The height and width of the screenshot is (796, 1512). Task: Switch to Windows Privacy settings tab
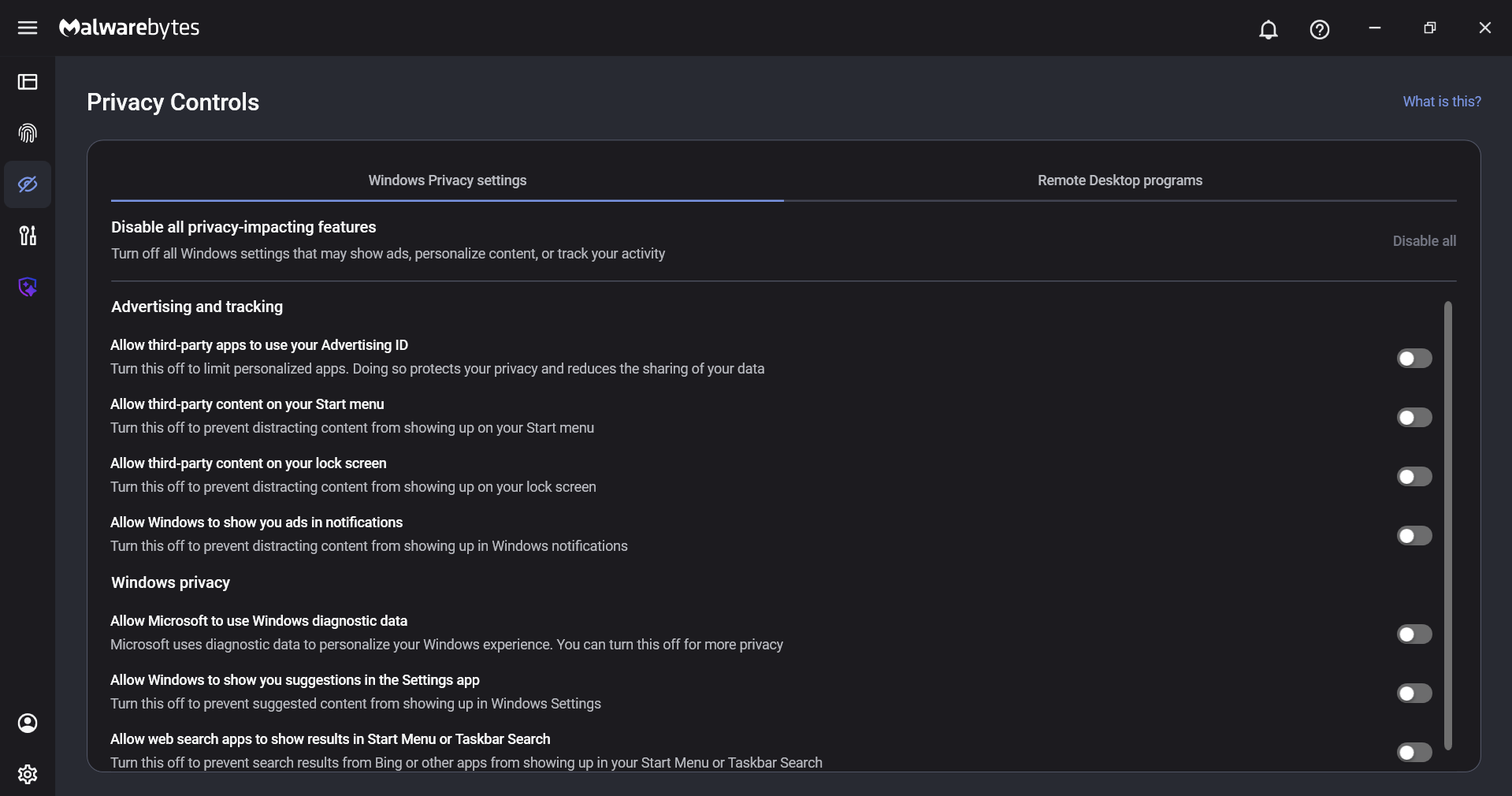pos(448,180)
